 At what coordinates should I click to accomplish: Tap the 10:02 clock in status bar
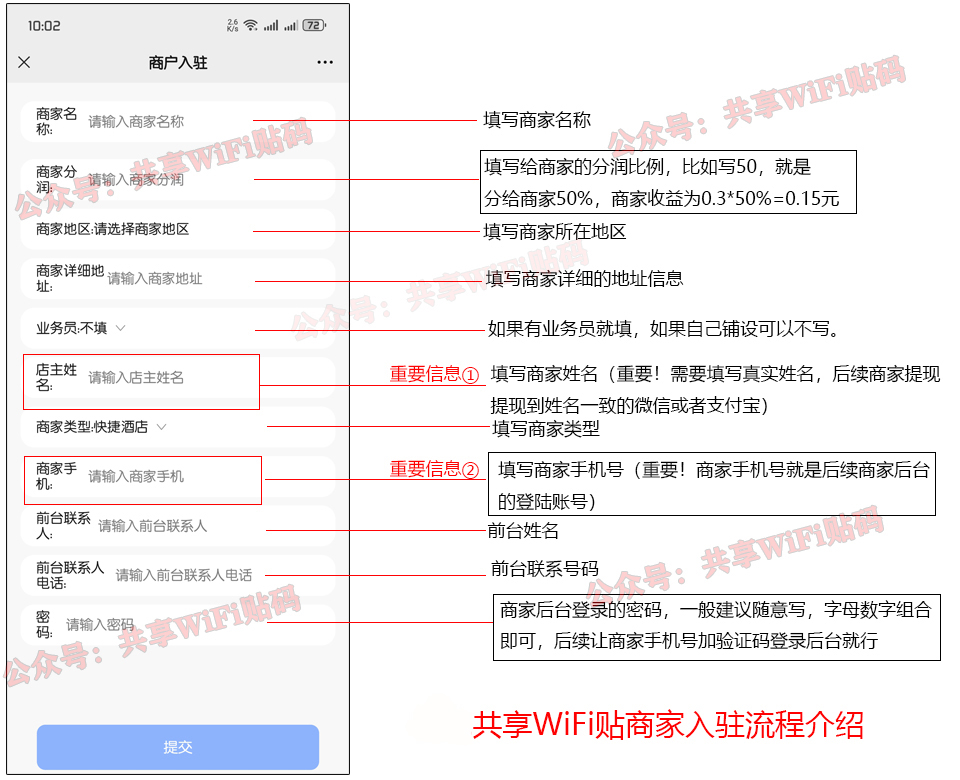(44, 26)
